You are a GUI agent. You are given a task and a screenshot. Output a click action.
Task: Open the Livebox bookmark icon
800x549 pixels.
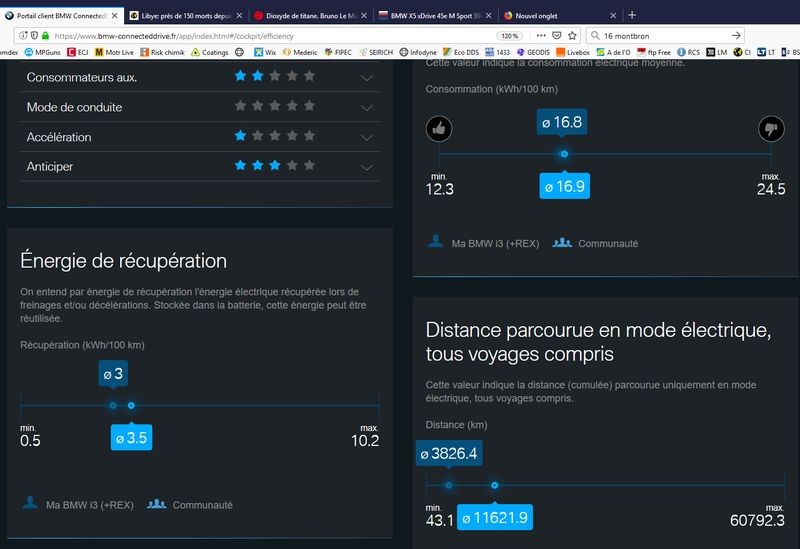pos(560,52)
